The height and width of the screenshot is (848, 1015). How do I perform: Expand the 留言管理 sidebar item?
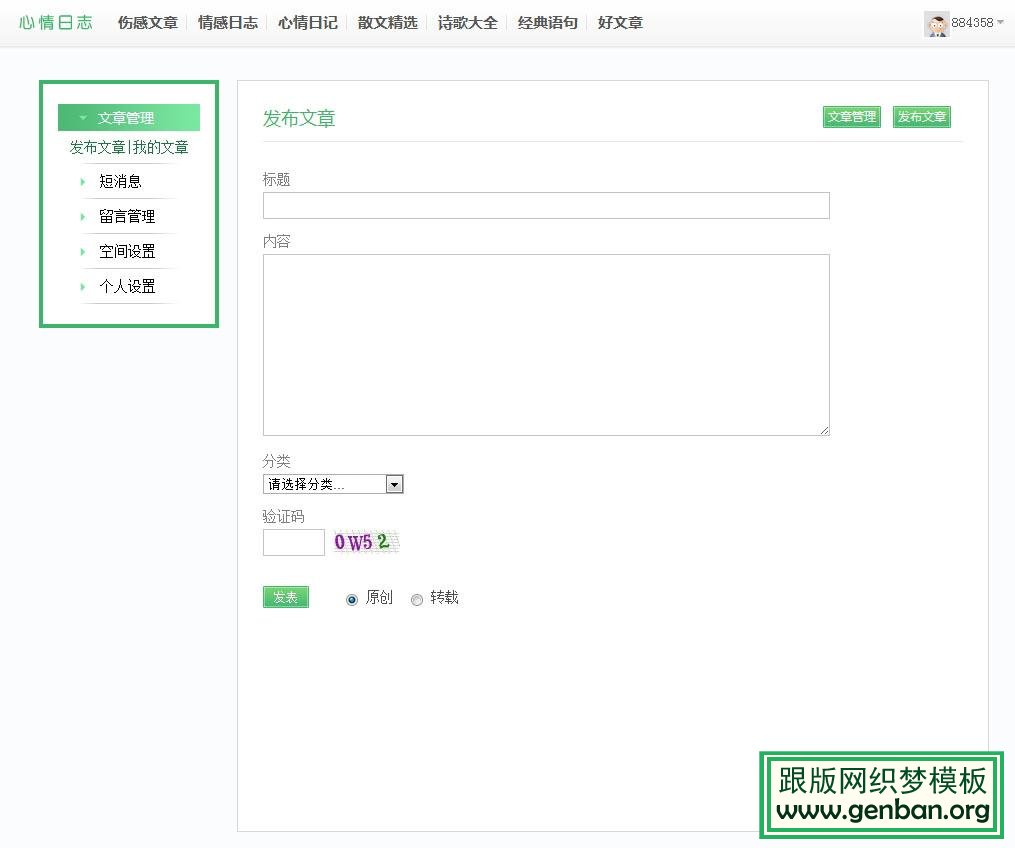click(128, 216)
